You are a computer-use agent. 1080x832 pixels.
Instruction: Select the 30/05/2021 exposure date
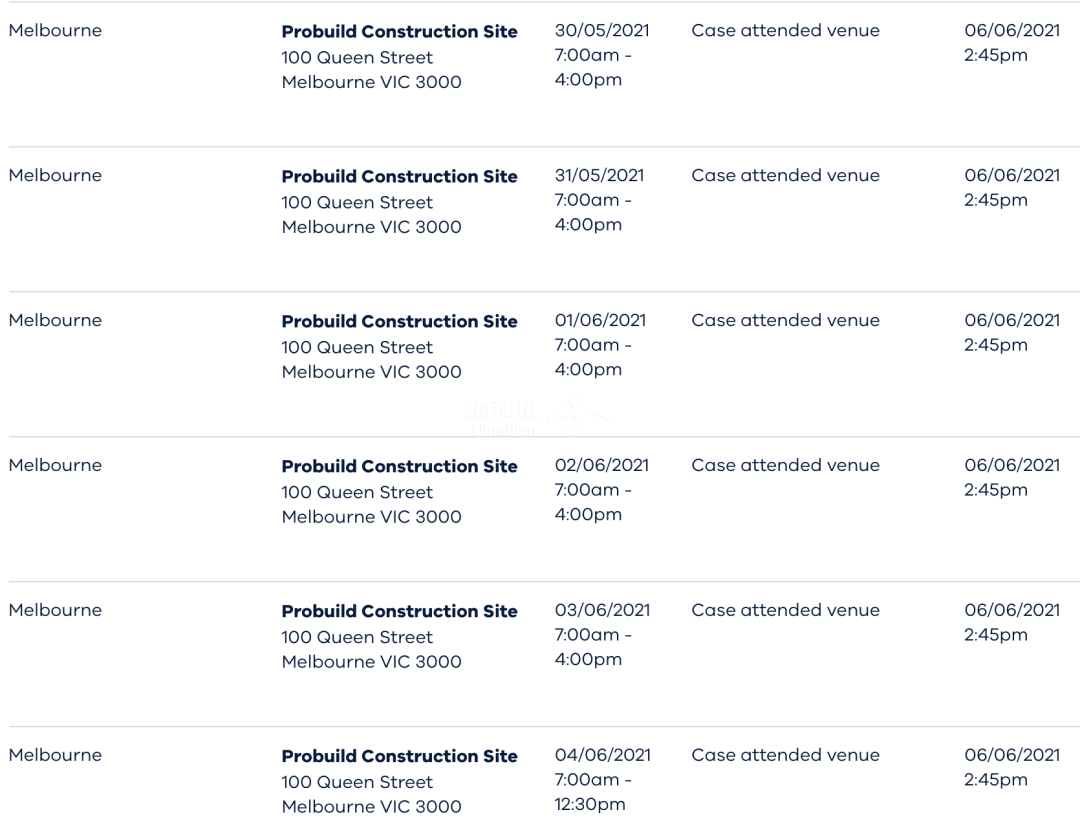click(x=602, y=31)
